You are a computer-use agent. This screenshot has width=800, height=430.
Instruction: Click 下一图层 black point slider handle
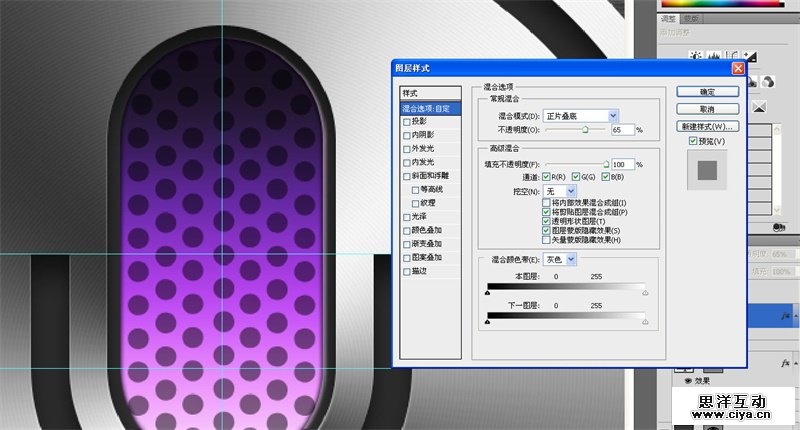click(x=487, y=322)
